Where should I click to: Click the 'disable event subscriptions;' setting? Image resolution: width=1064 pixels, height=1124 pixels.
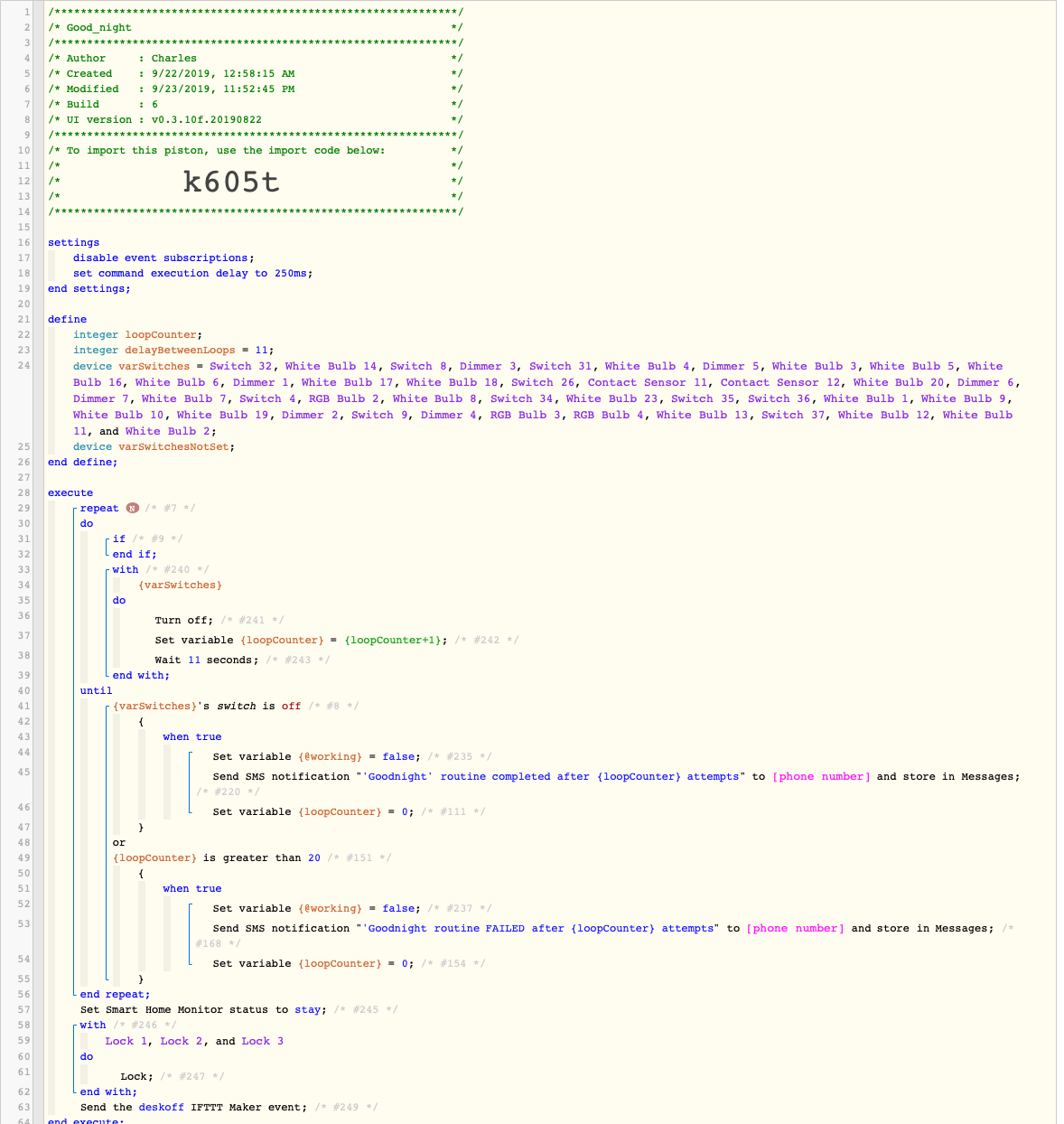163,258
